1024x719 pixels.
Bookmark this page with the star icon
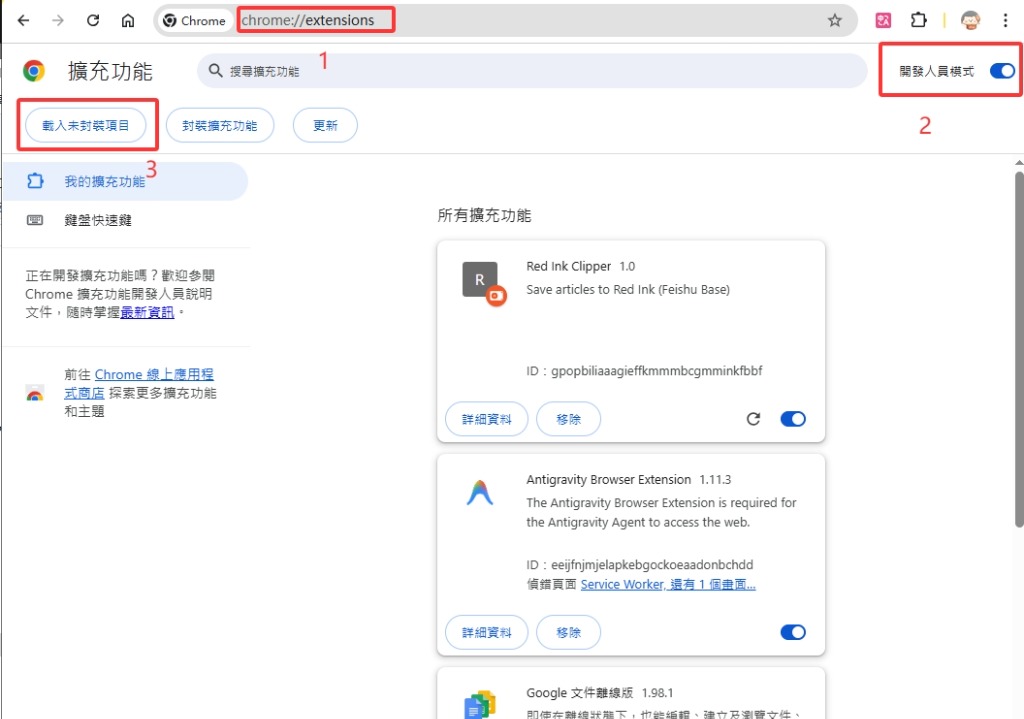(x=835, y=21)
